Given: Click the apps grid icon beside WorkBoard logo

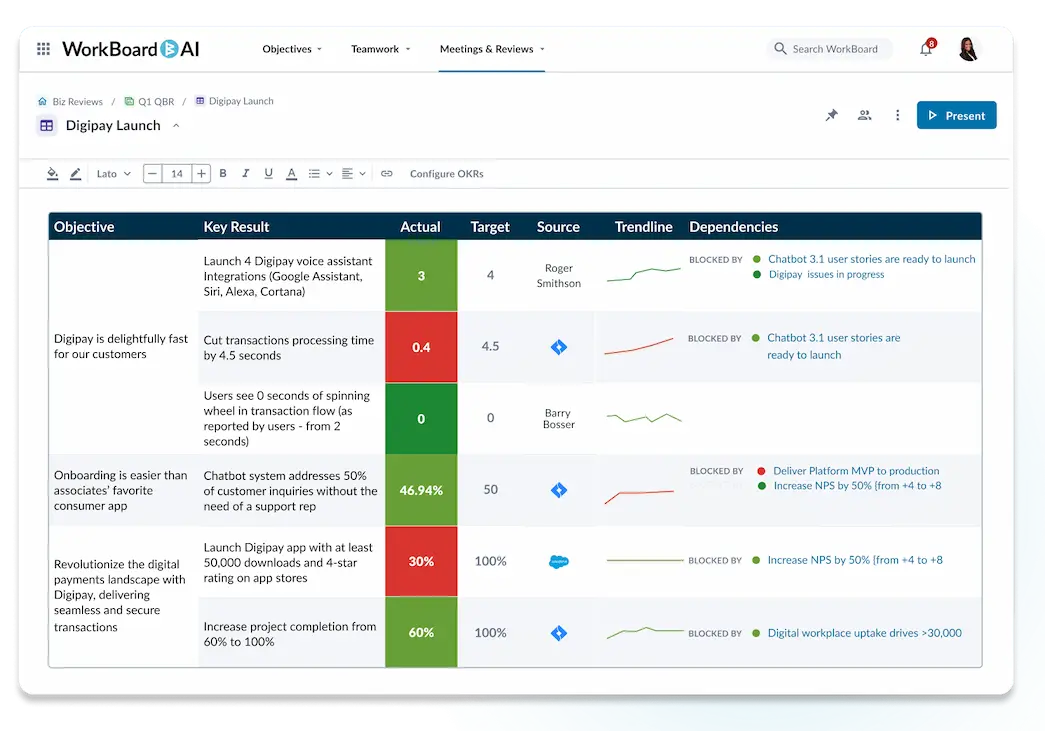Looking at the screenshot, I should coord(43,48).
